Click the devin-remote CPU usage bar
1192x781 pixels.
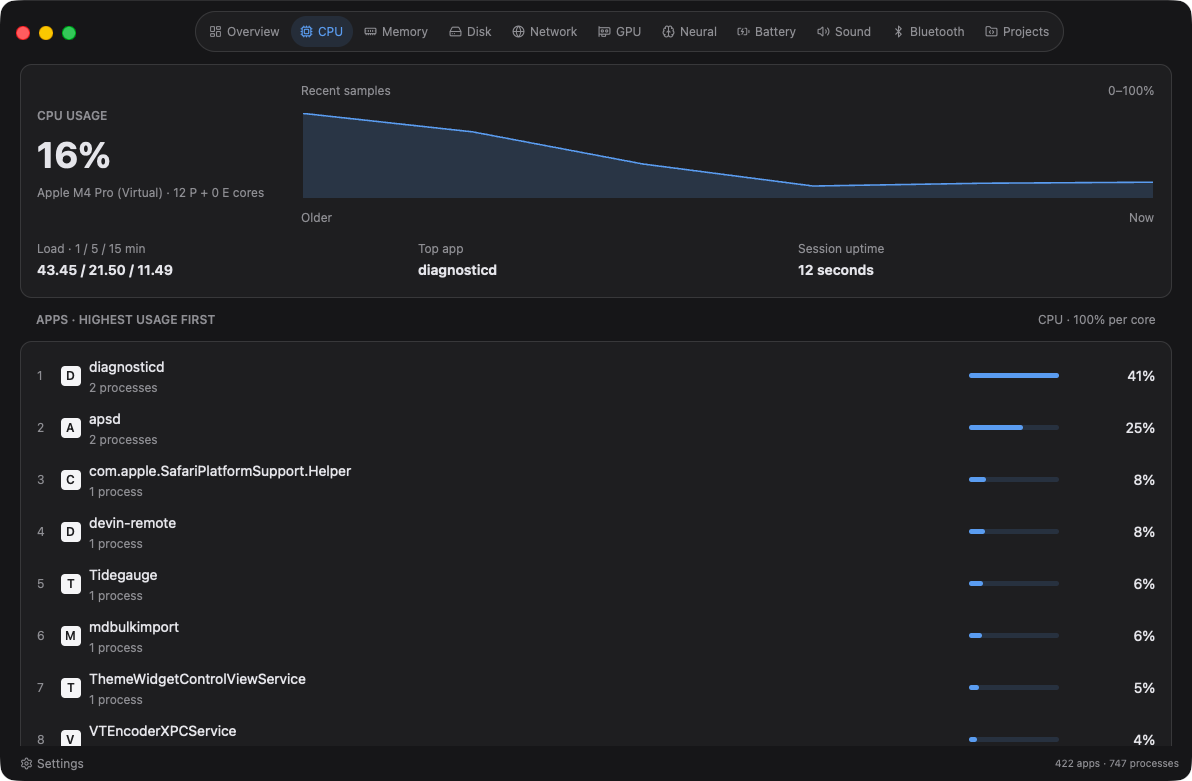(x=1013, y=532)
